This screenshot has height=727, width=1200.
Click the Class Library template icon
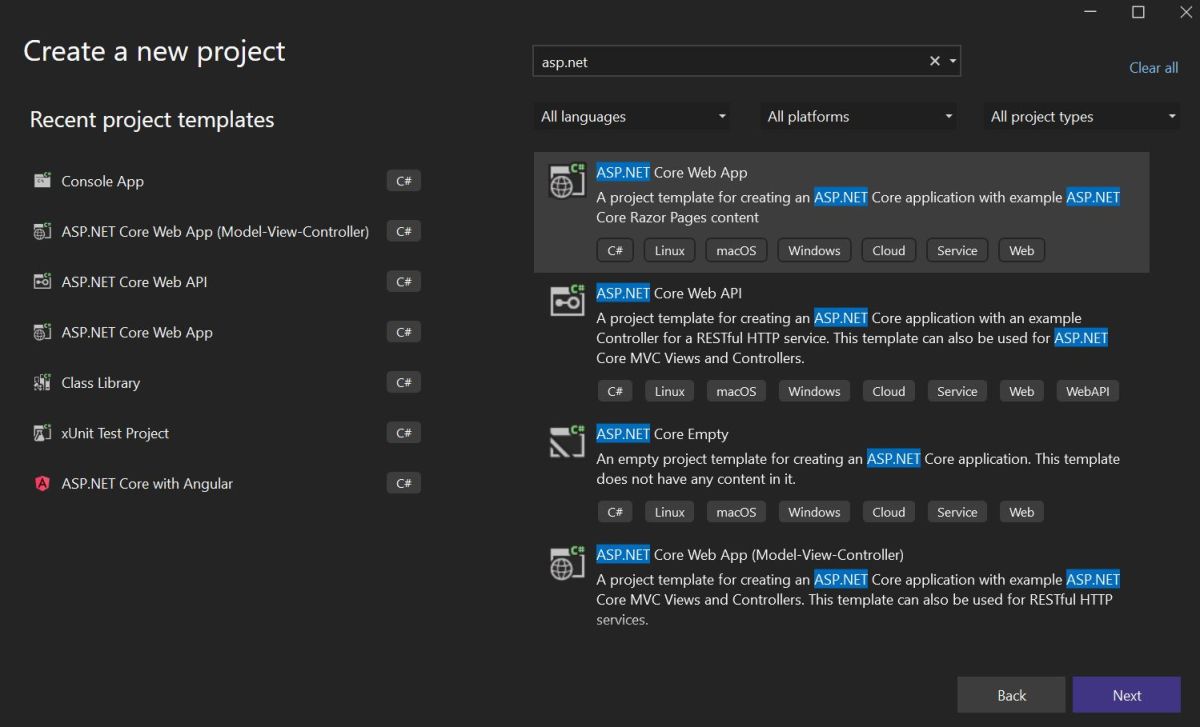pyautogui.click(x=42, y=383)
